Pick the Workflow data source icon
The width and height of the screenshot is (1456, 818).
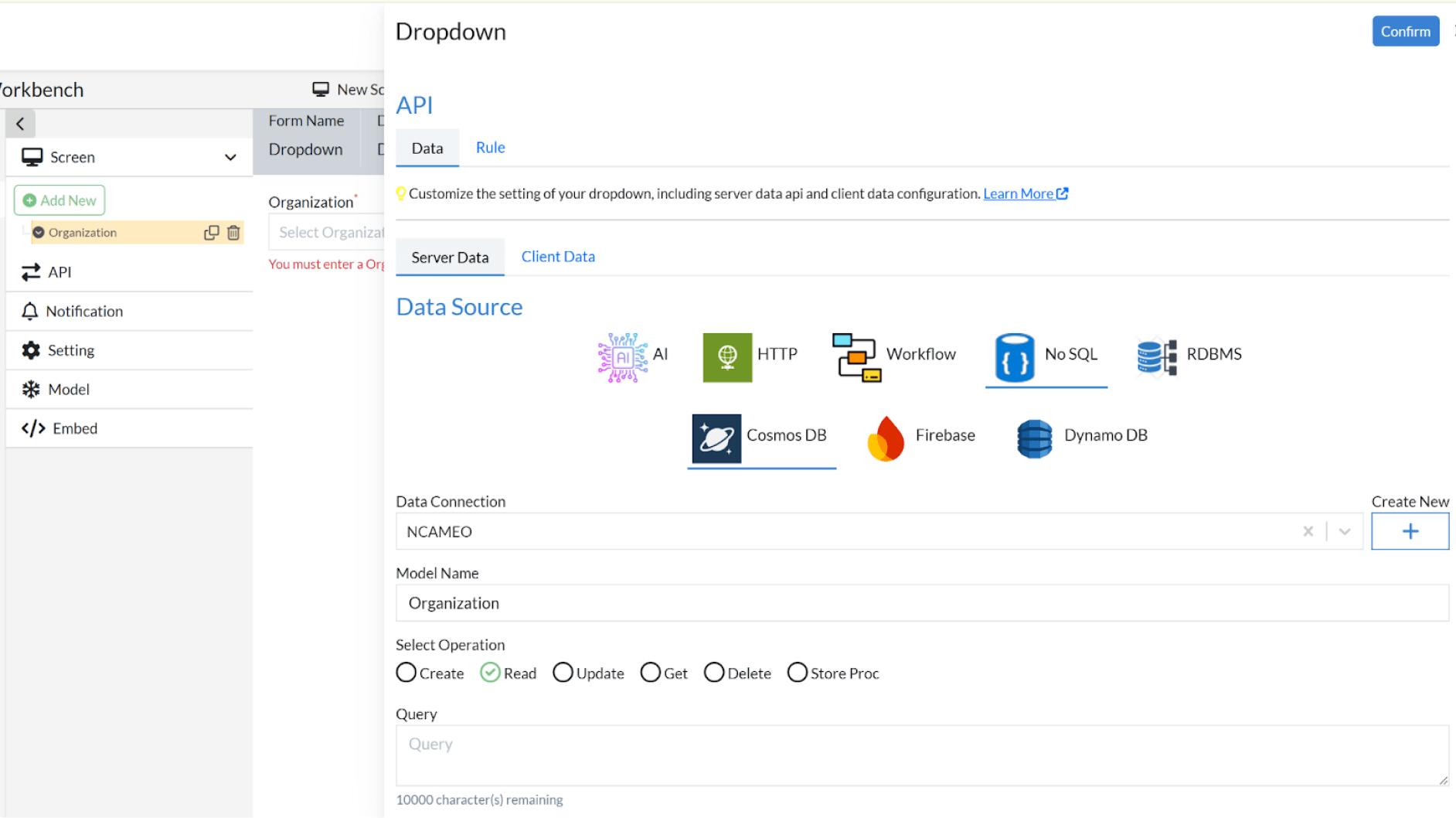[x=856, y=357]
